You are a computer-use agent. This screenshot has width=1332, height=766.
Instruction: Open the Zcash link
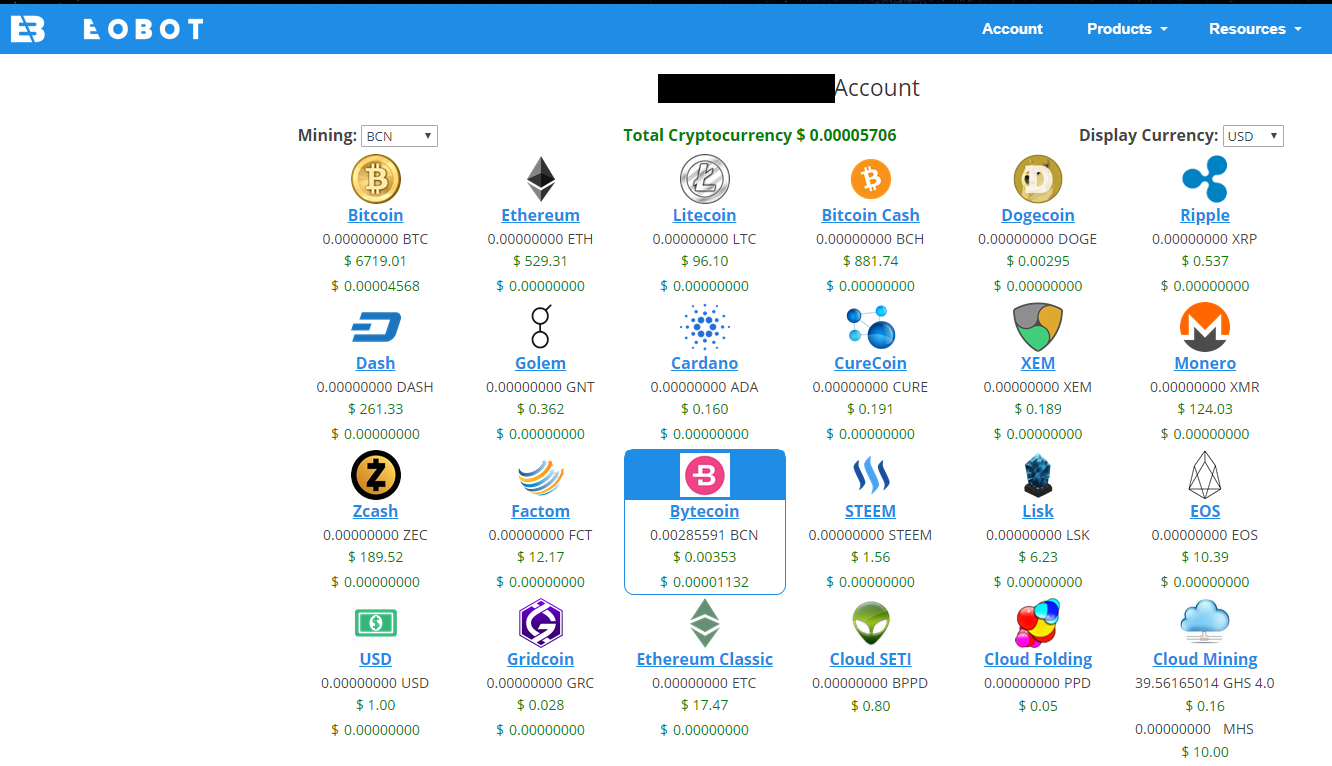point(376,511)
